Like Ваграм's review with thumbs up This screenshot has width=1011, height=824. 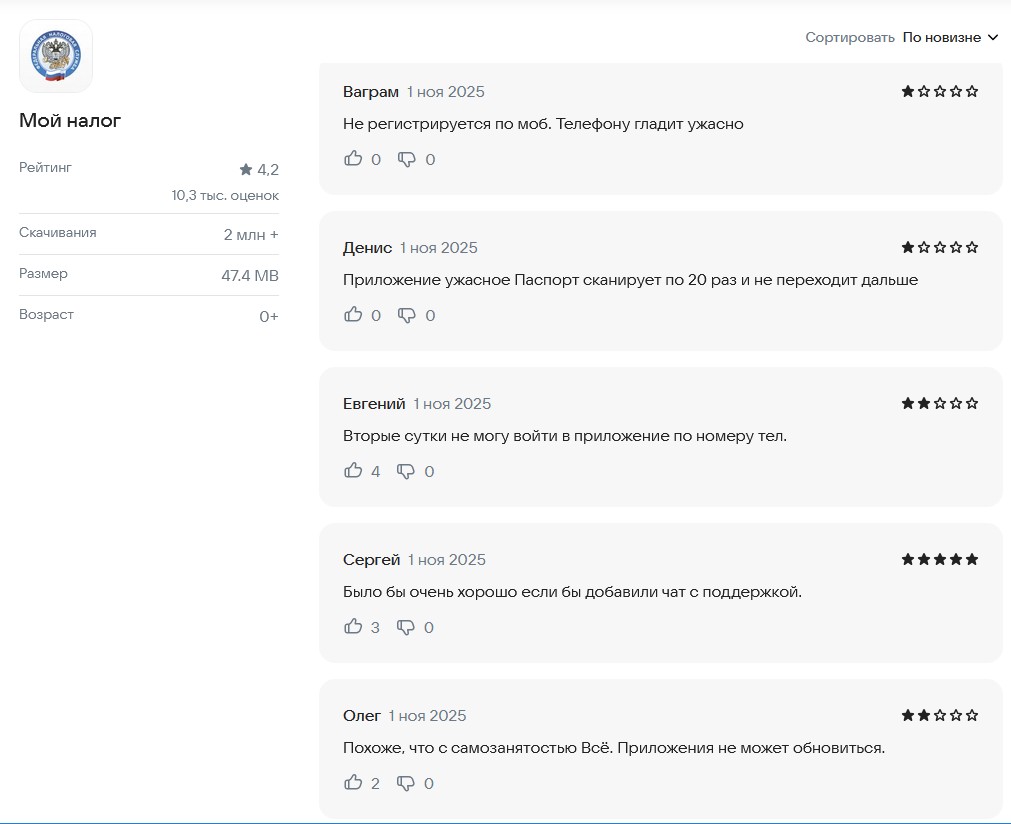353,159
